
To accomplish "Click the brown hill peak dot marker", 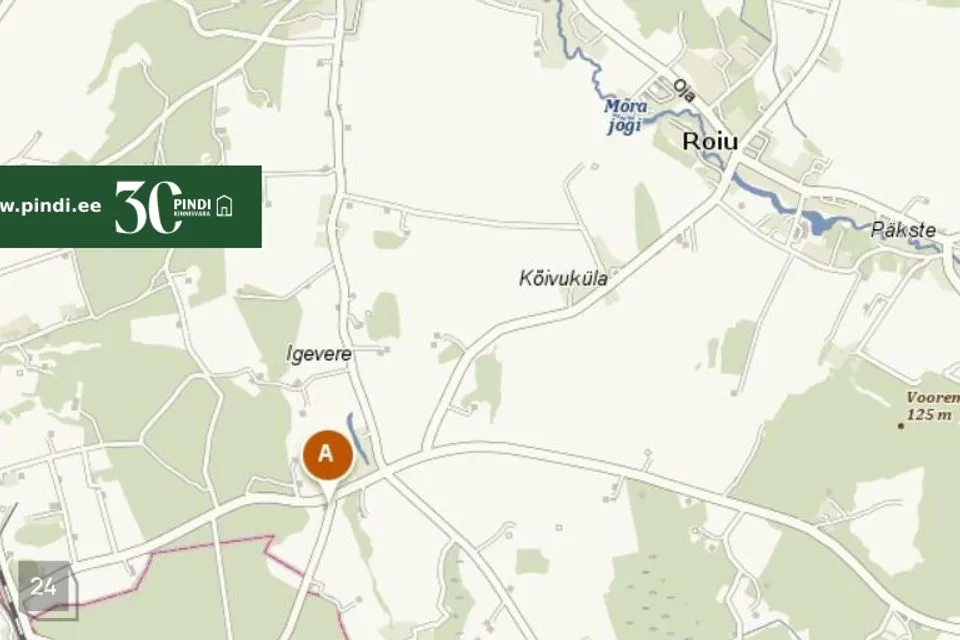I will click(901, 426).
